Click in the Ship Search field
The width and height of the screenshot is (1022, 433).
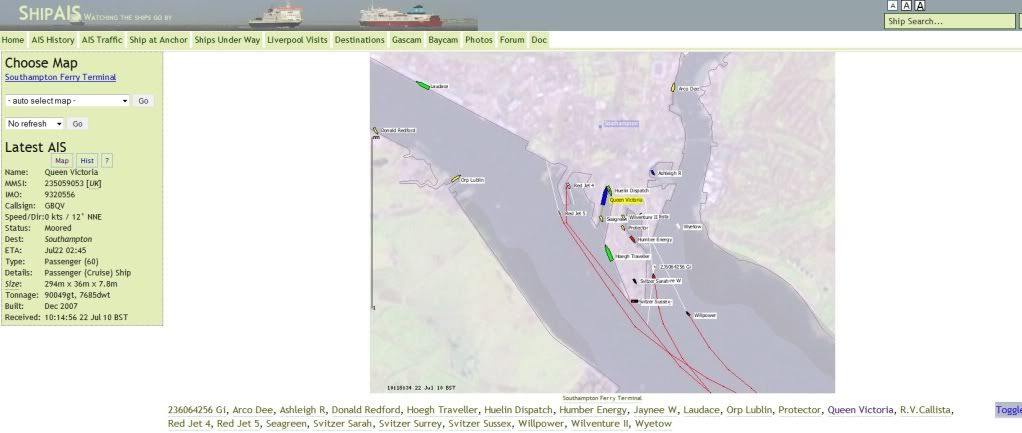949,22
